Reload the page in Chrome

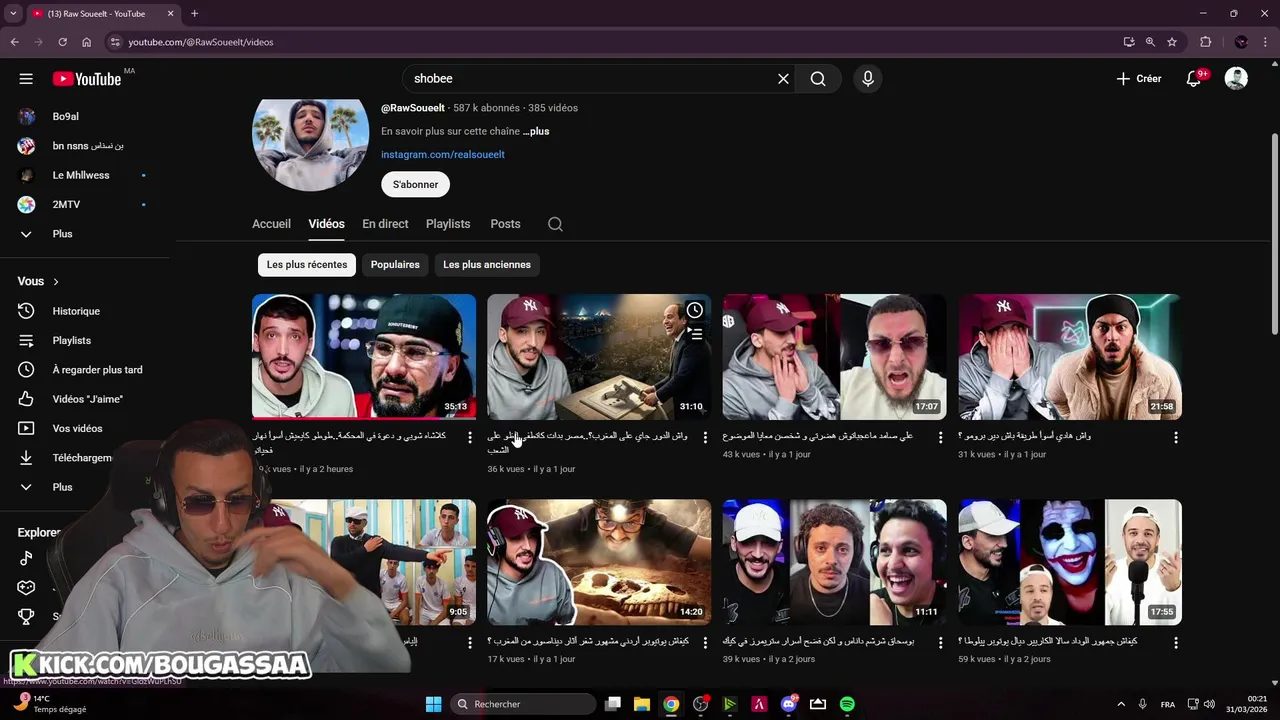click(x=62, y=42)
